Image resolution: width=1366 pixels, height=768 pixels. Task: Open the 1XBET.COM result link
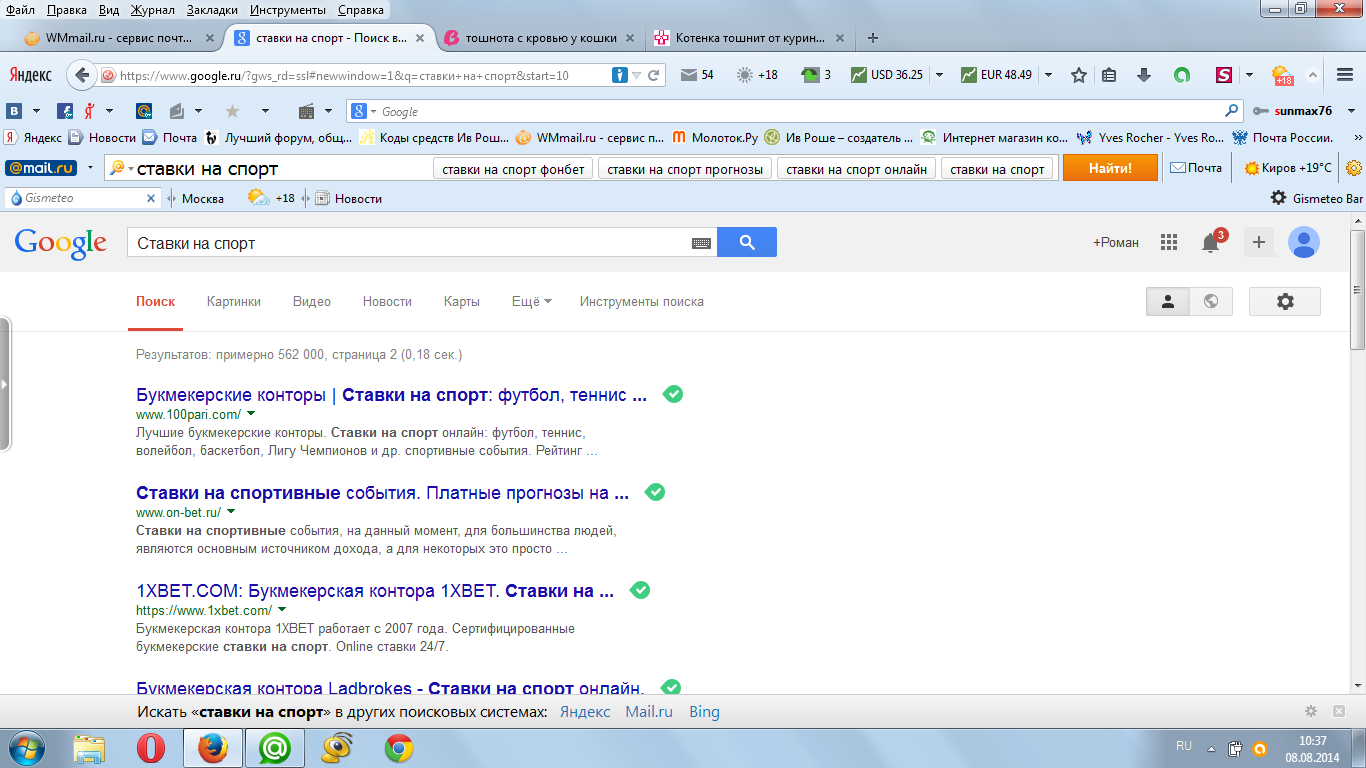[375, 591]
